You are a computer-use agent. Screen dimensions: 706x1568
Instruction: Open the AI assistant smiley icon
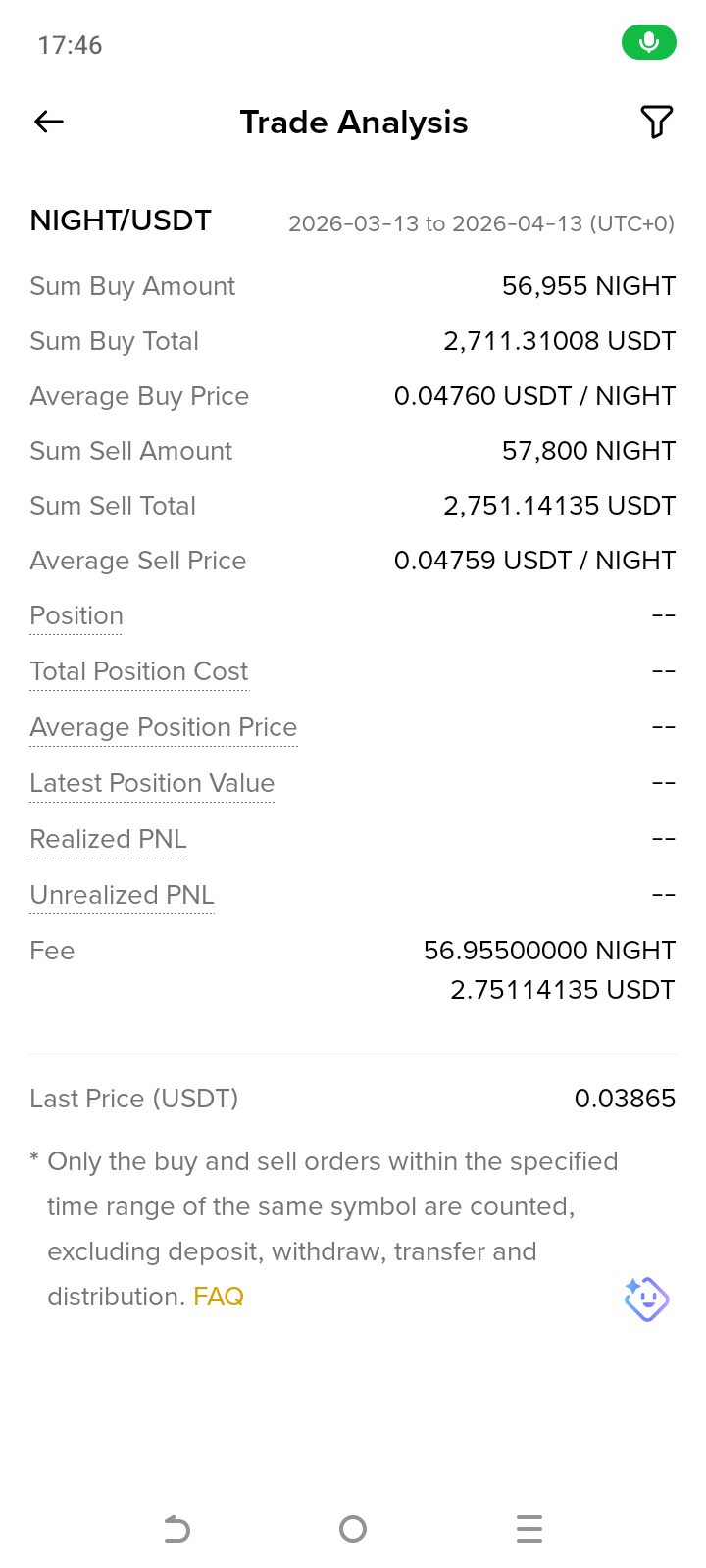[646, 1299]
